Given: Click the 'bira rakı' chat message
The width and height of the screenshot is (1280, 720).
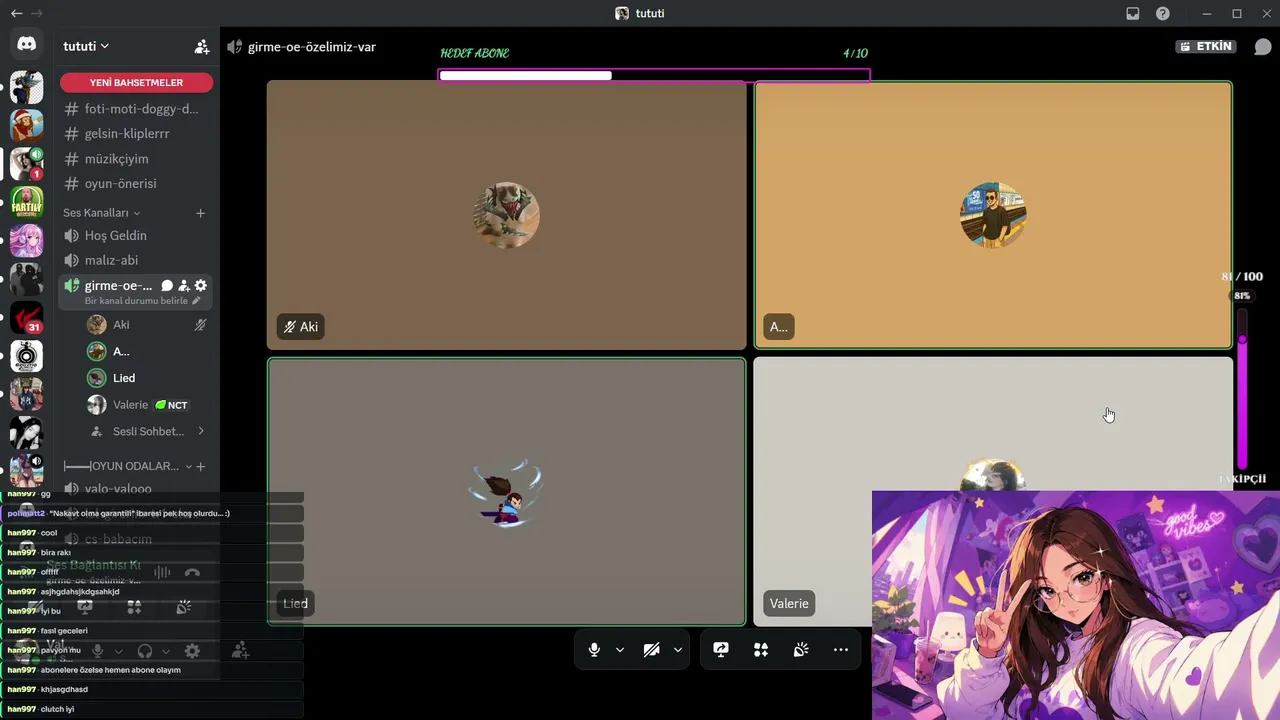Looking at the screenshot, I should point(152,553).
